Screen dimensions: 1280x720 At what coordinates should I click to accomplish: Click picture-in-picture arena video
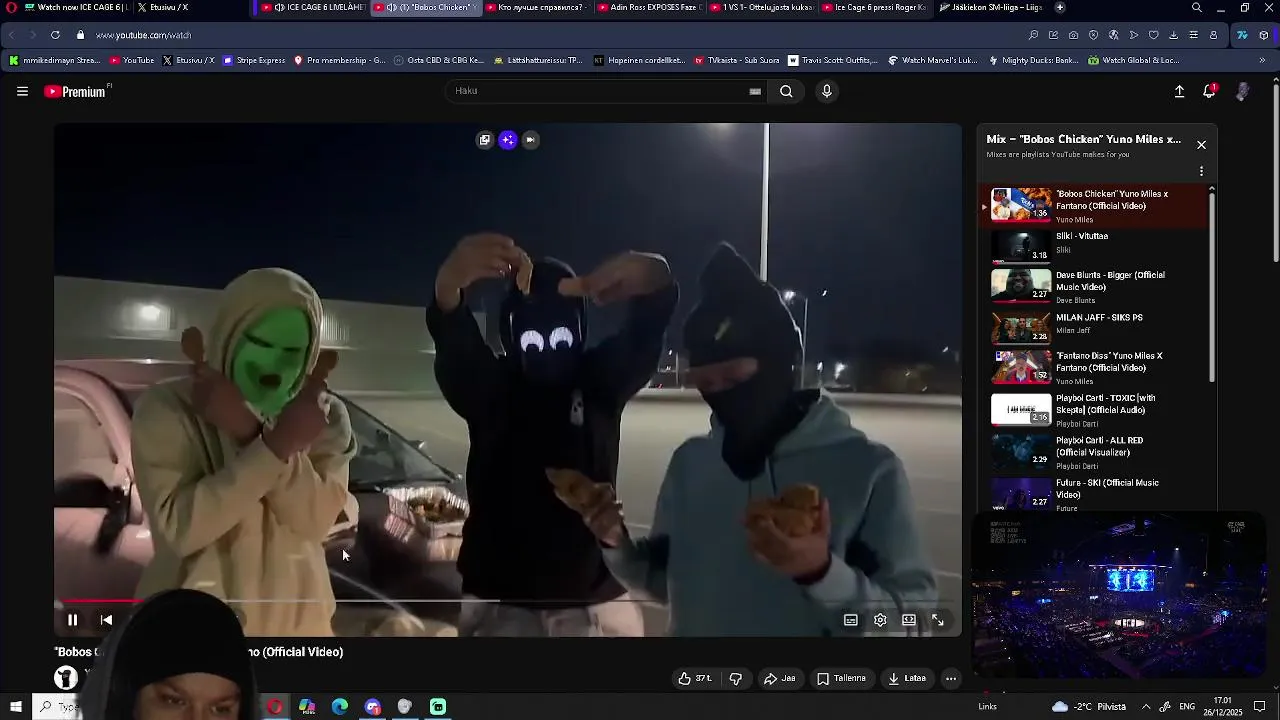coord(1119,596)
